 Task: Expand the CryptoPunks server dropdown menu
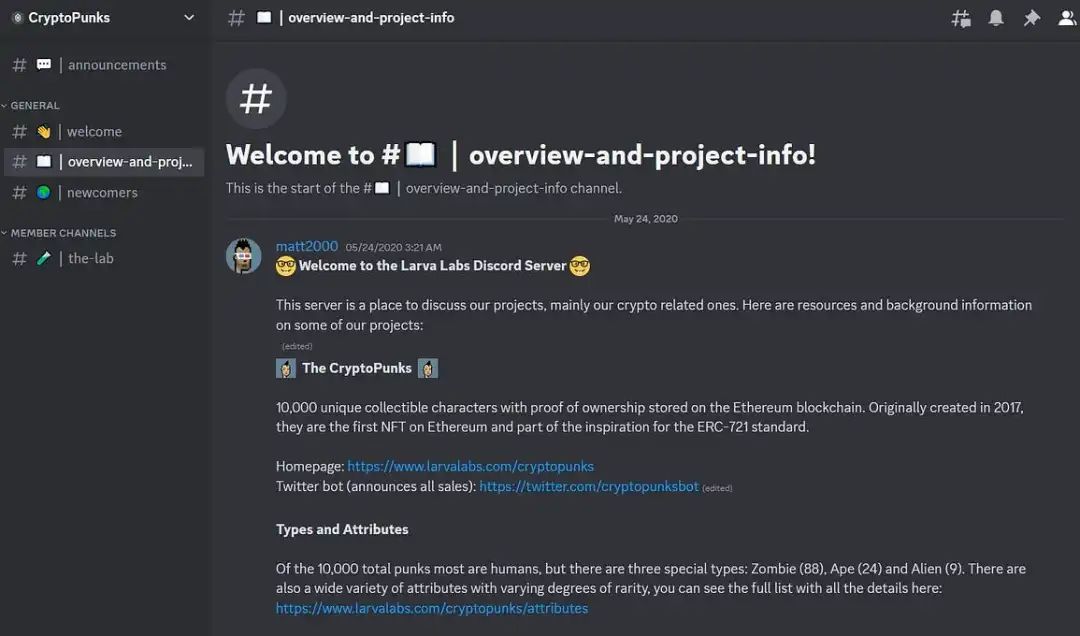pyautogui.click(x=190, y=18)
